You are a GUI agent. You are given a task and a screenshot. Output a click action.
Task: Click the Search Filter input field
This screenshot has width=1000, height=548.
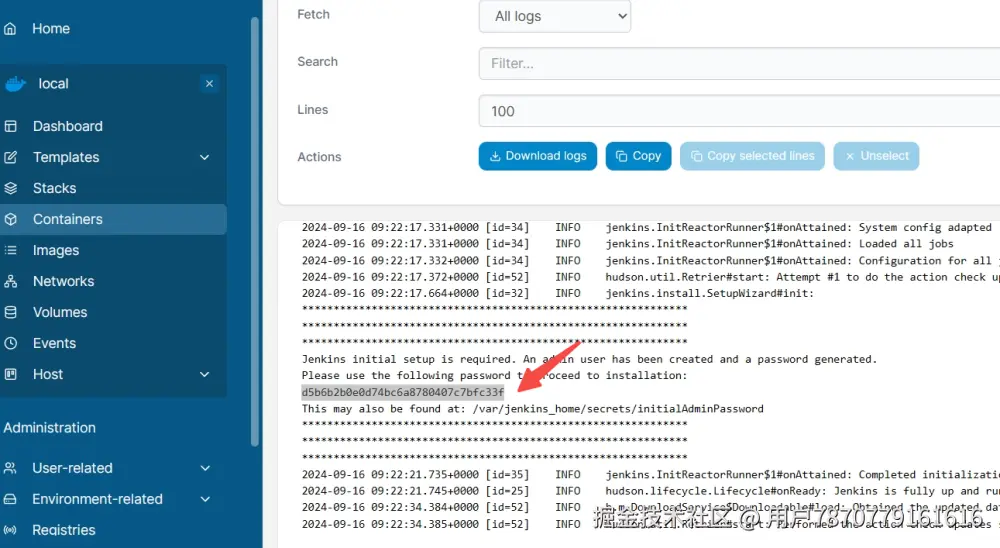coord(739,63)
